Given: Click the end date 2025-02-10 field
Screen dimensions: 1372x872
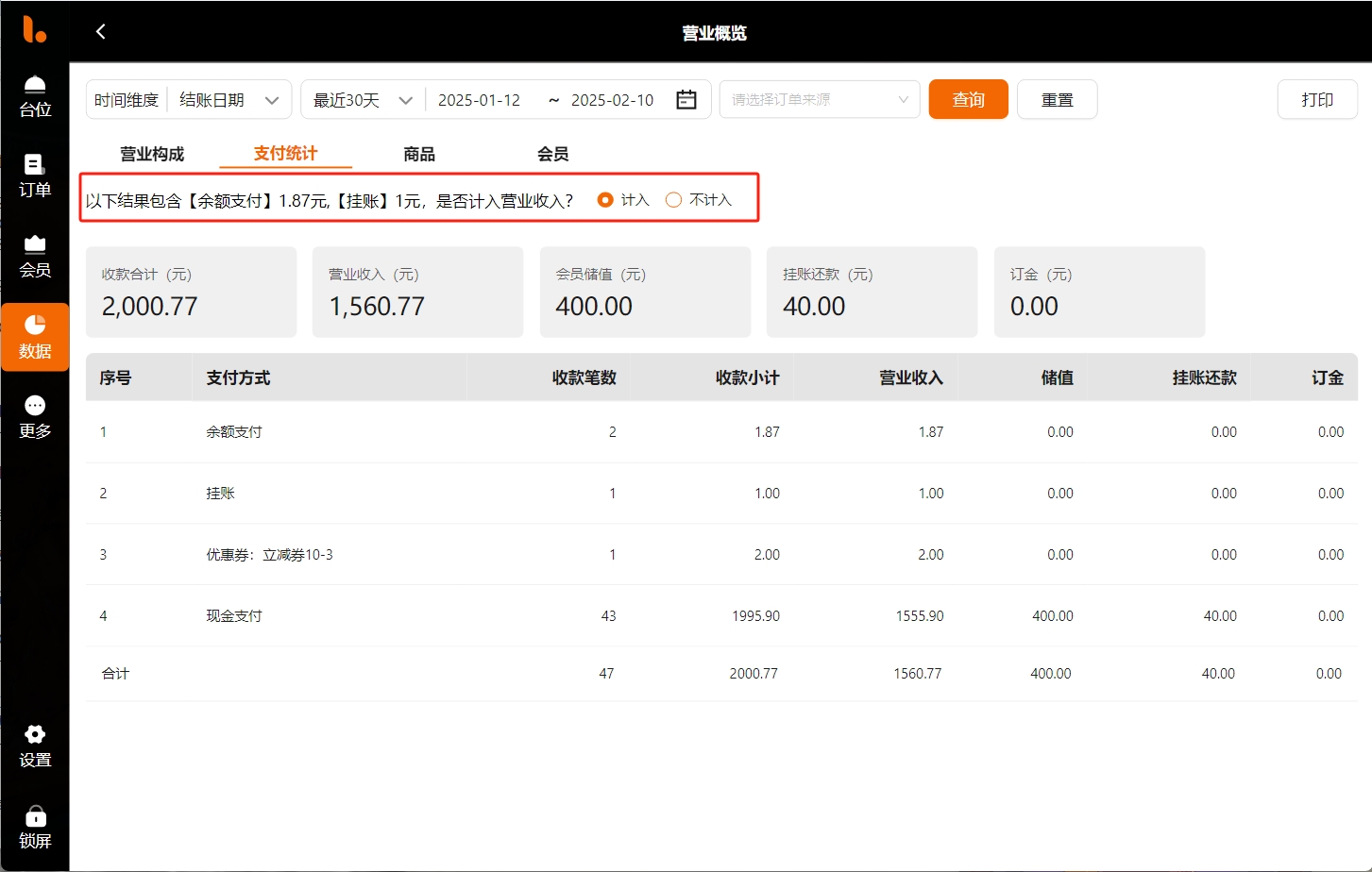Looking at the screenshot, I should (613, 100).
